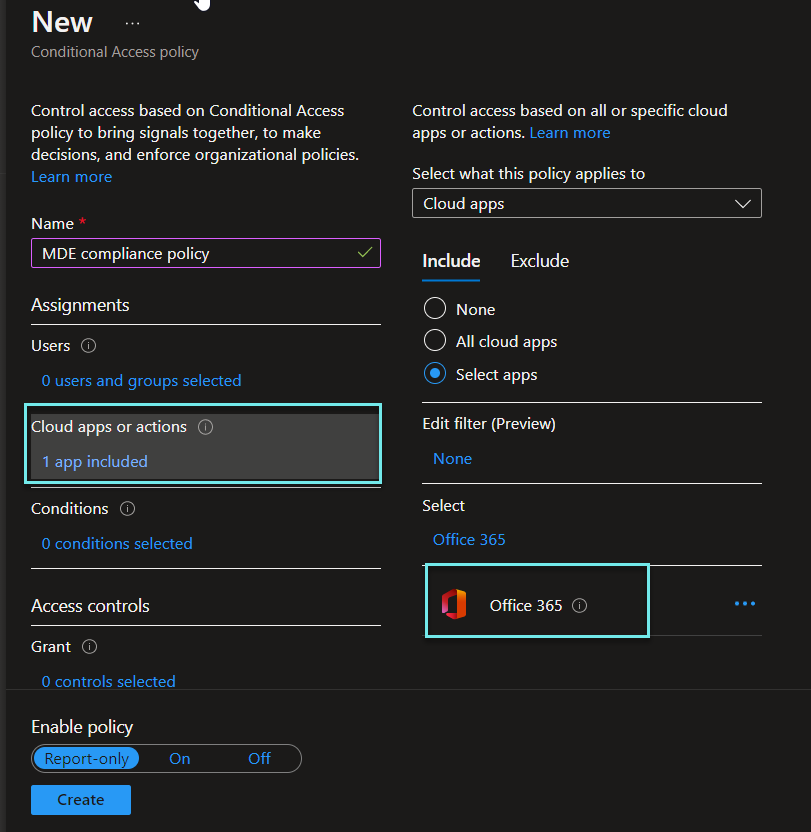Turn the Enable policy toggle to Off
The image size is (811, 832).
[x=259, y=759]
